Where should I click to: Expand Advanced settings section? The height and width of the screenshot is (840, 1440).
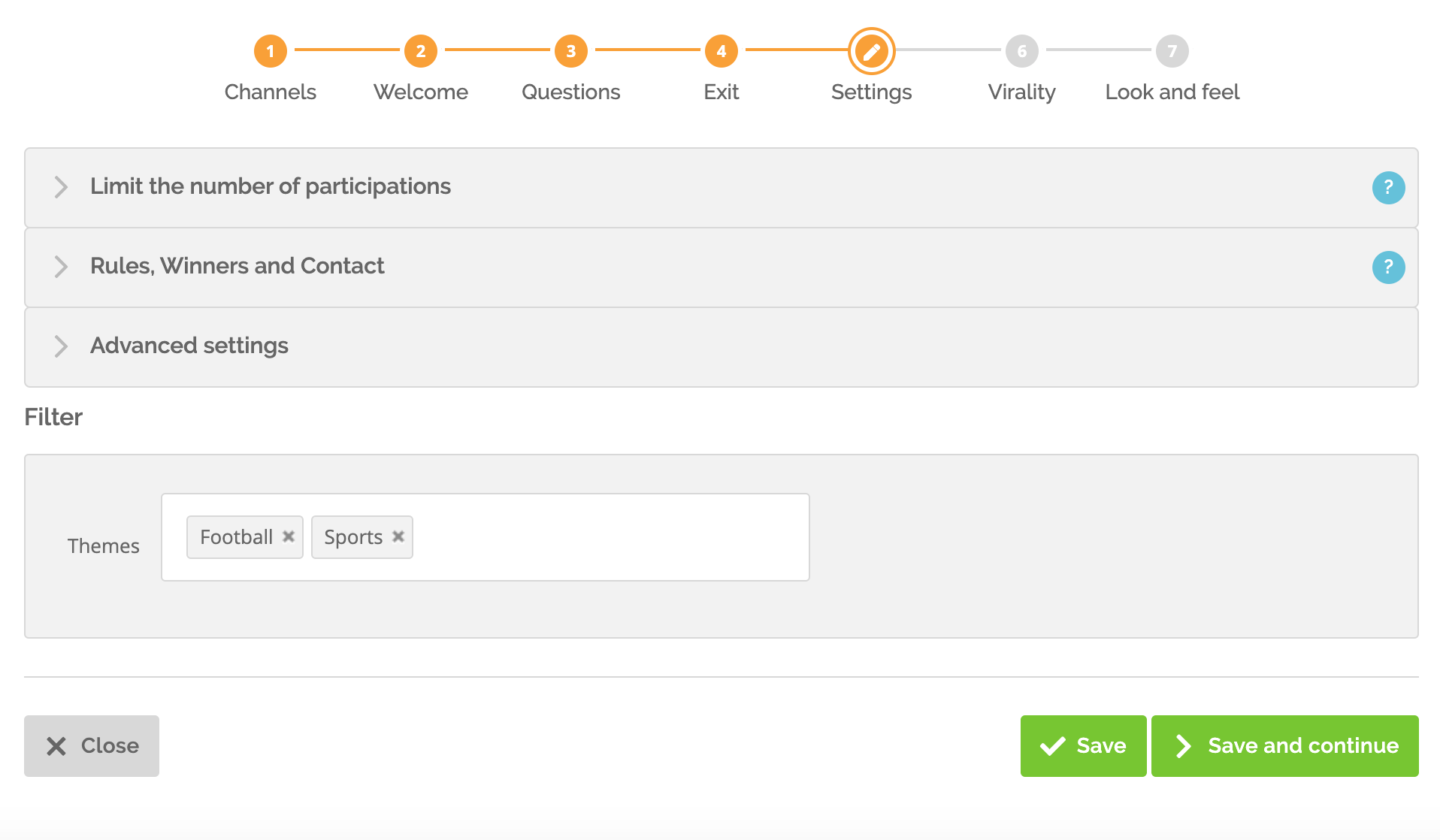722,346
